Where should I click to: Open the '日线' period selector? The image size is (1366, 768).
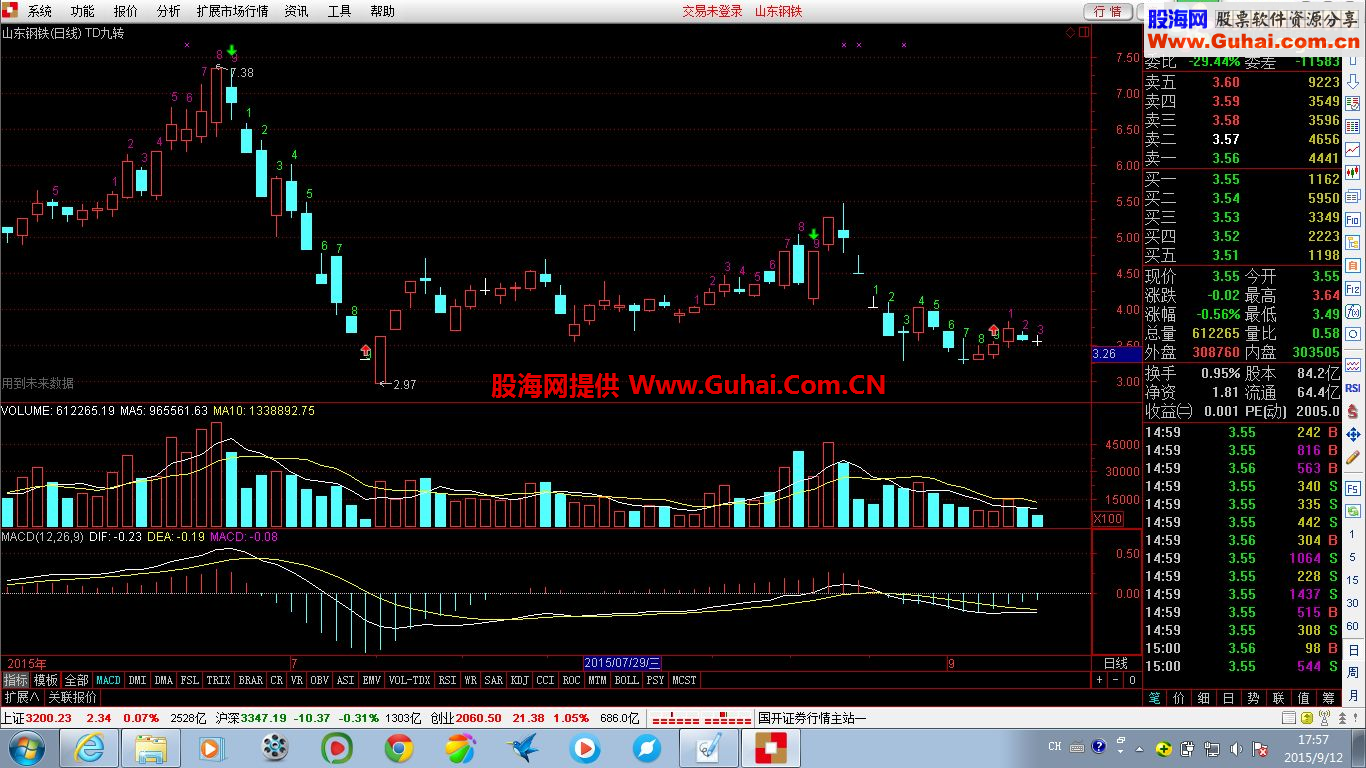coord(1115,663)
